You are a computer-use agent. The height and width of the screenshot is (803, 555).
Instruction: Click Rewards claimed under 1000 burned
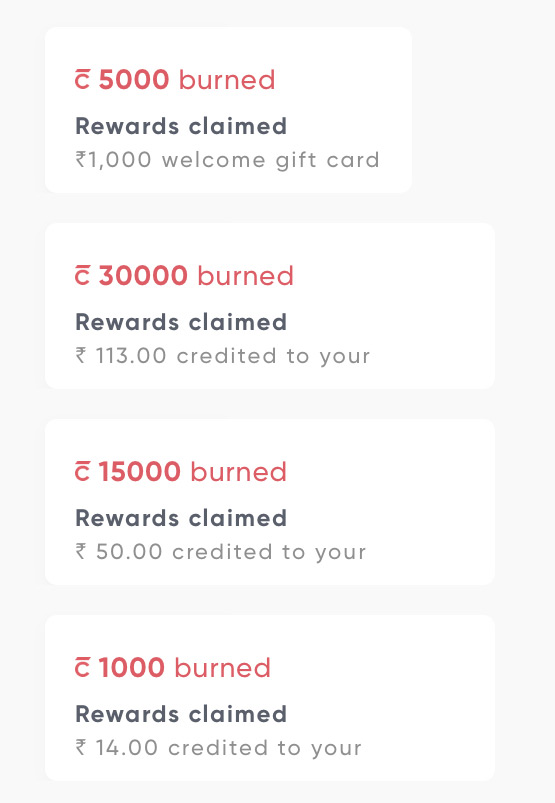[181, 714]
